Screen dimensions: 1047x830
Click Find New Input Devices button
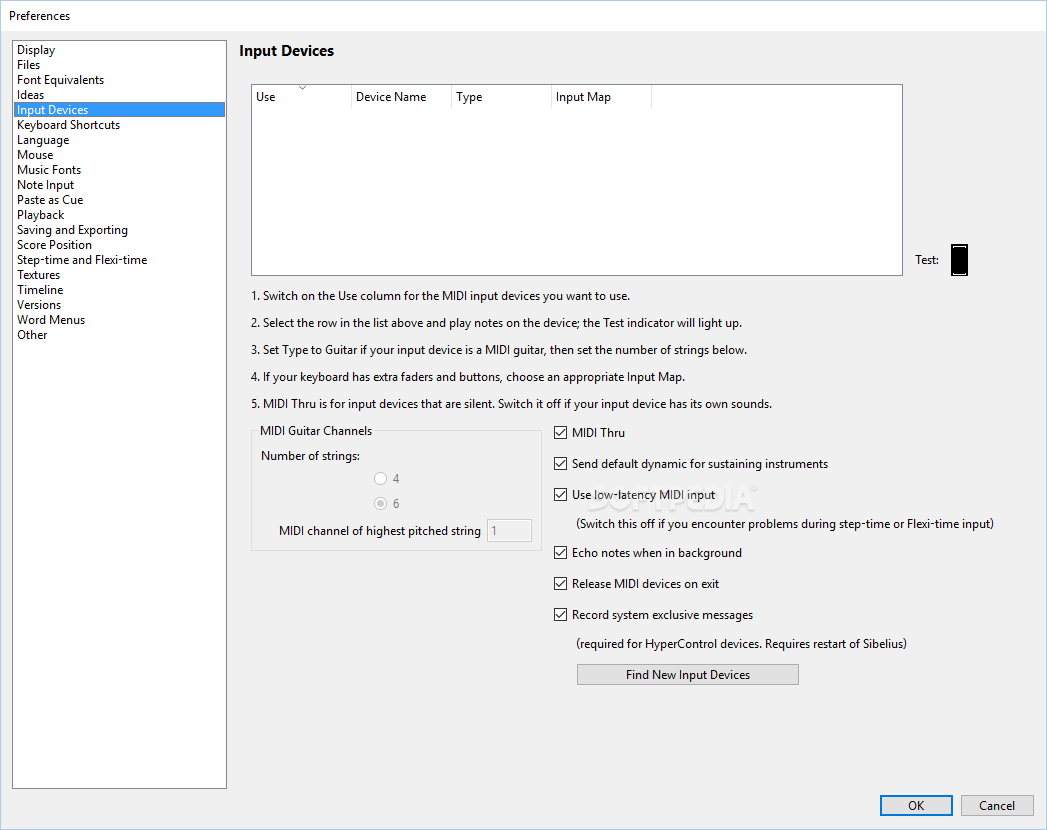coord(688,674)
